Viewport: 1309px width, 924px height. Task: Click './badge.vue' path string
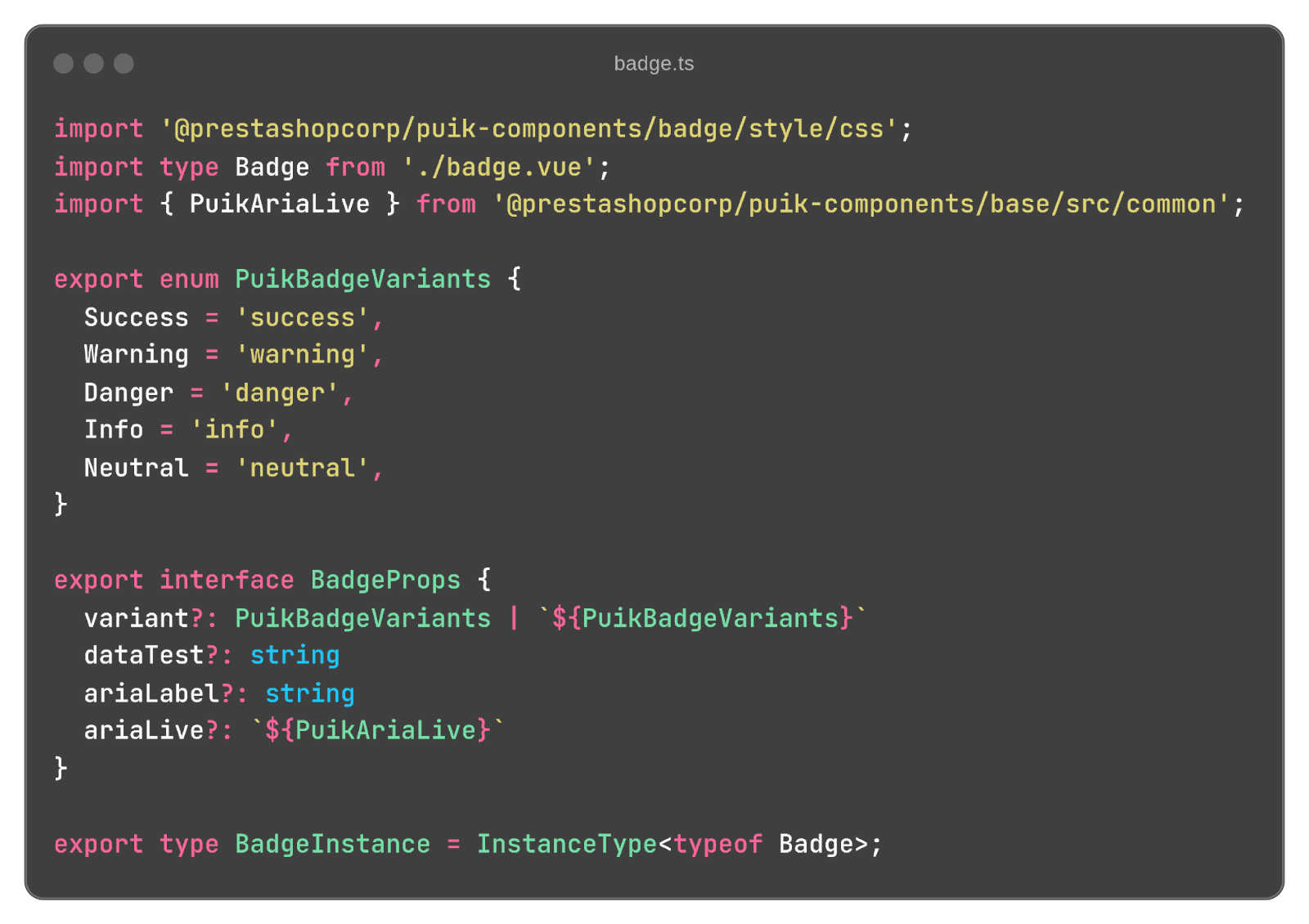click(499, 167)
